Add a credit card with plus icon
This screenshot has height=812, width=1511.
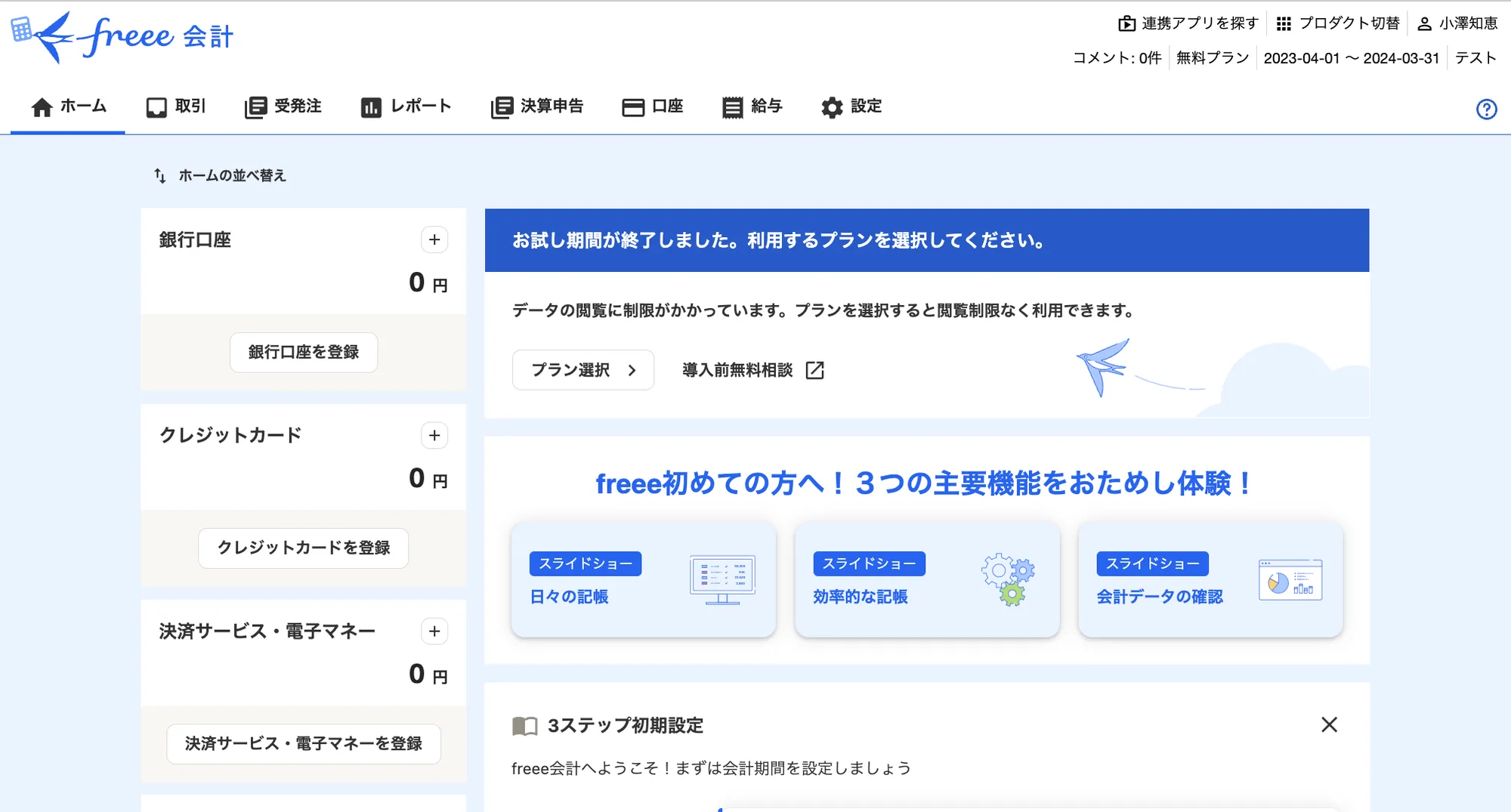434,436
